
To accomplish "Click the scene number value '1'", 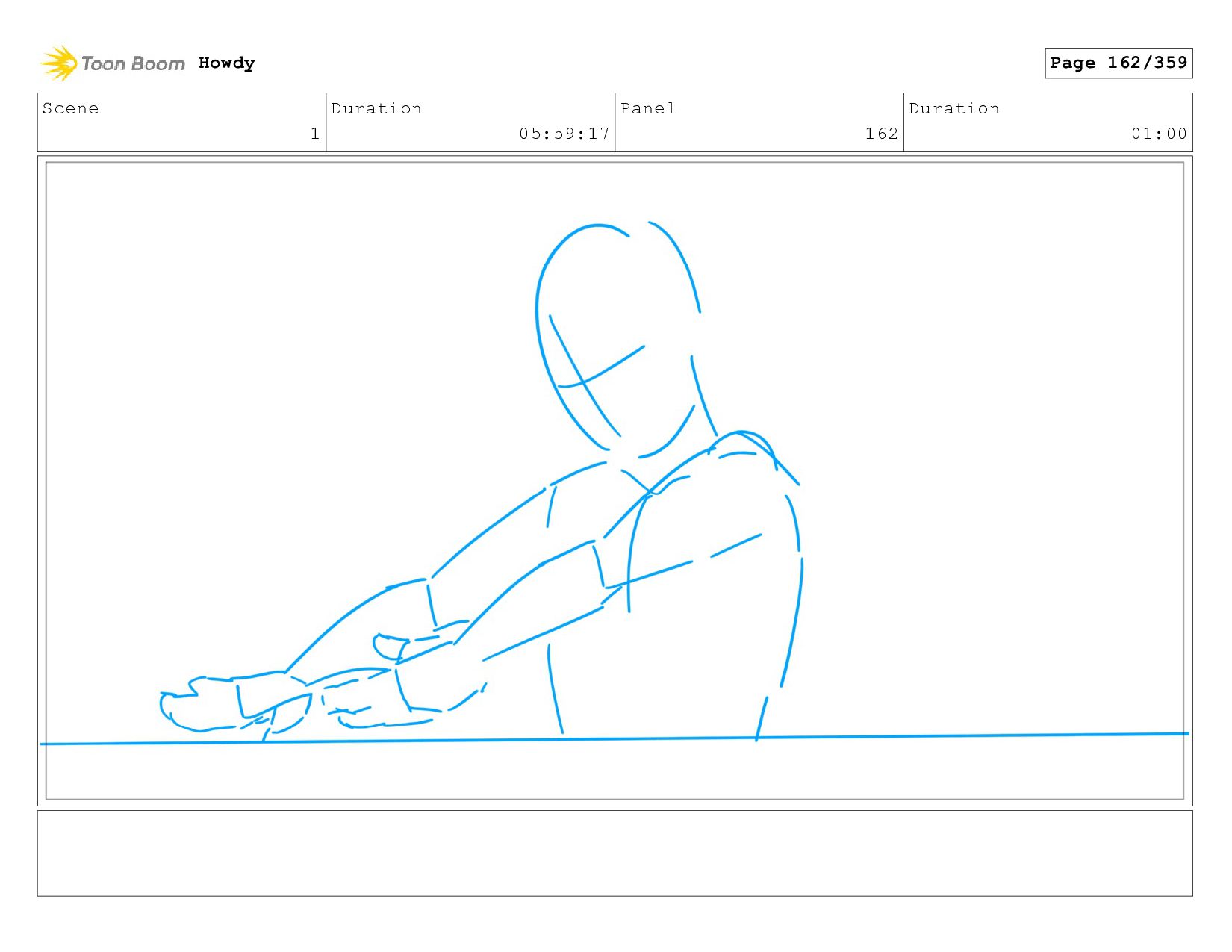I will [x=315, y=134].
